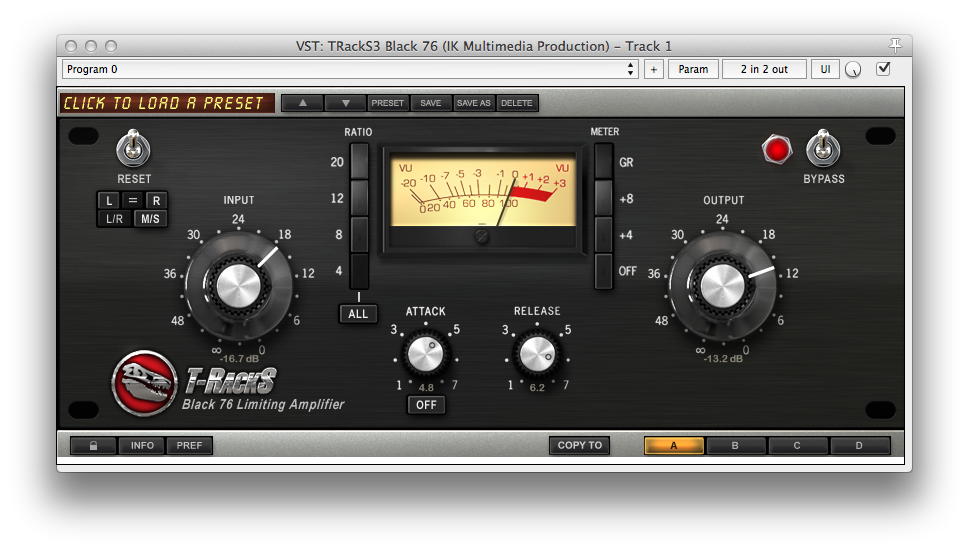
Task: Switch to L/R processing mode
Action: coord(114,219)
